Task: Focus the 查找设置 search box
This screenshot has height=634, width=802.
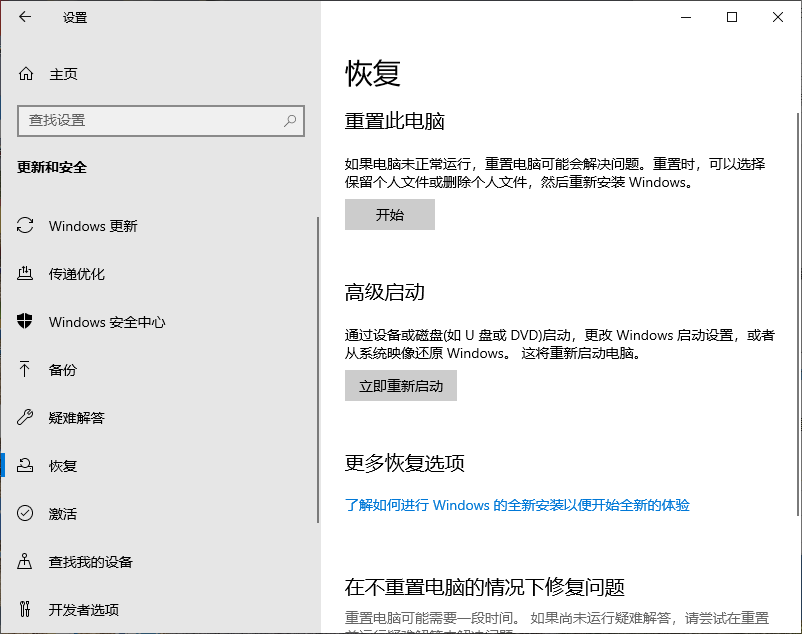Action: (150, 120)
